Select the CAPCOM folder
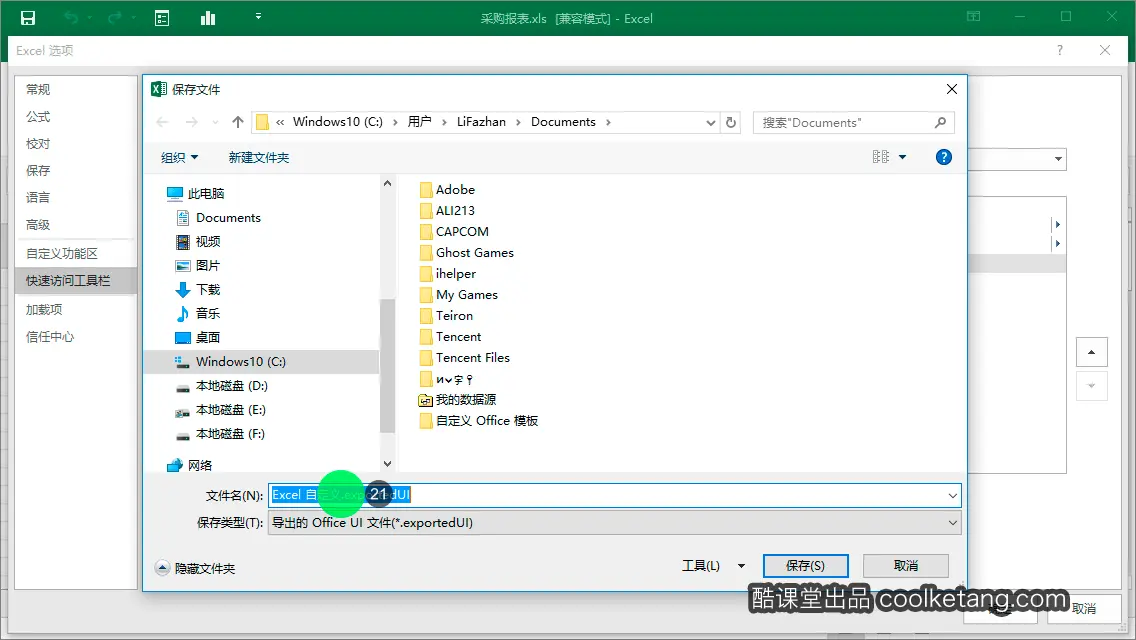 (454, 231)
